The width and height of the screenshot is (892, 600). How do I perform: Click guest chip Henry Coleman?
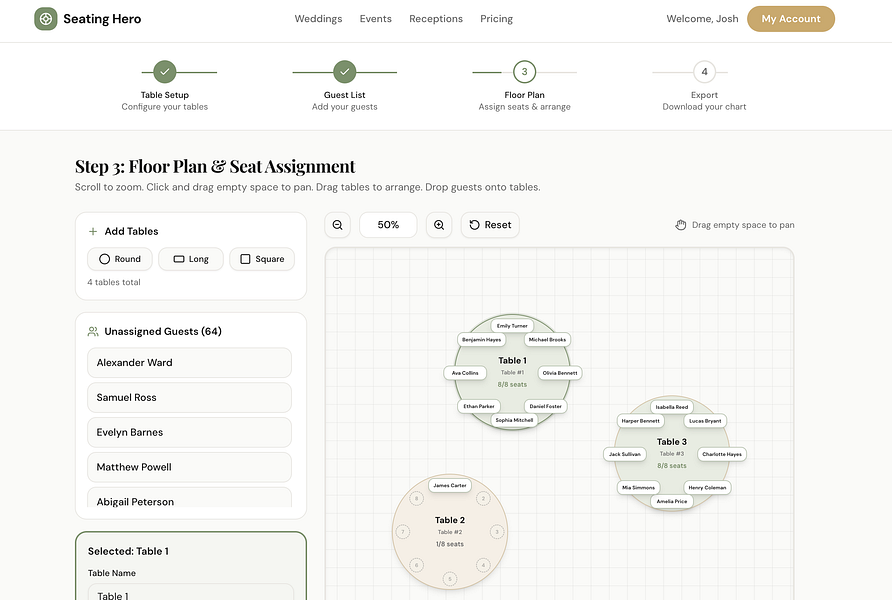(707, 487)
